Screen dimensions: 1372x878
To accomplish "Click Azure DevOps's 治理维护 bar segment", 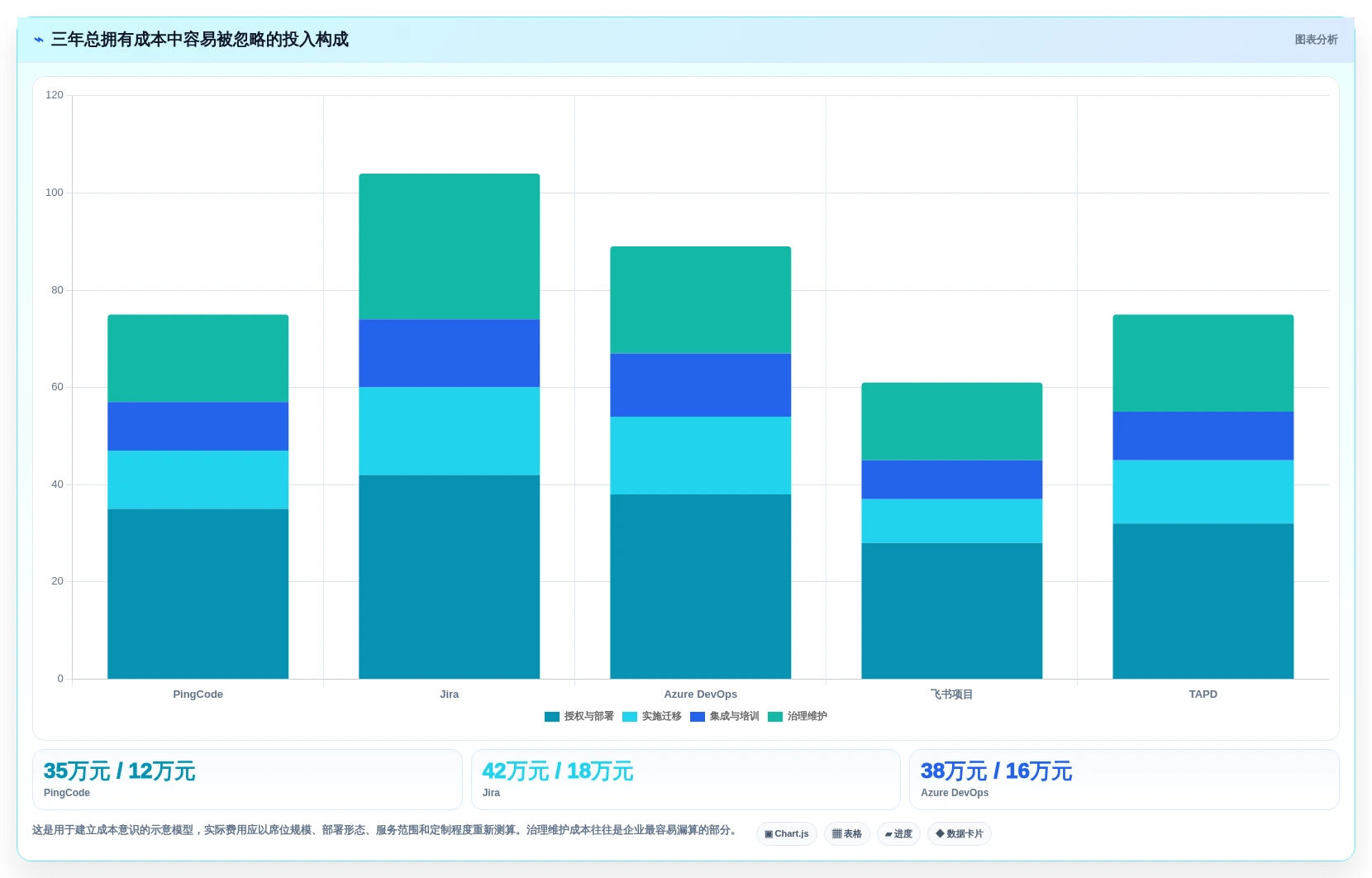I will point(701,300).
